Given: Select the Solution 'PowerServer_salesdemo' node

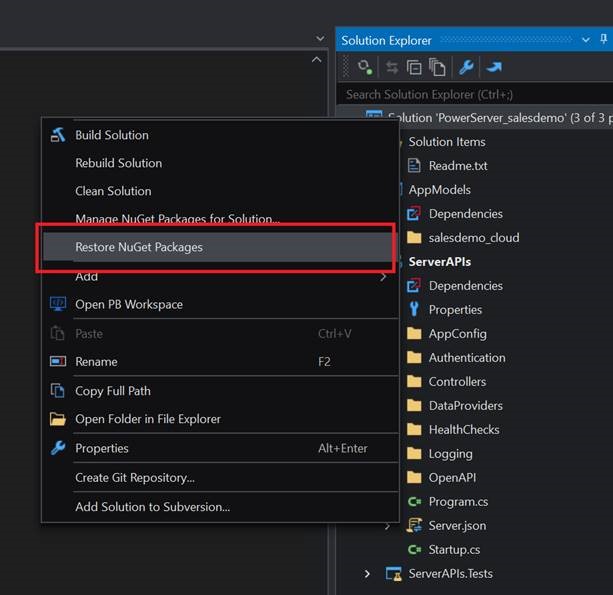Looking at the screenshot, I should [x=500, y=117].
